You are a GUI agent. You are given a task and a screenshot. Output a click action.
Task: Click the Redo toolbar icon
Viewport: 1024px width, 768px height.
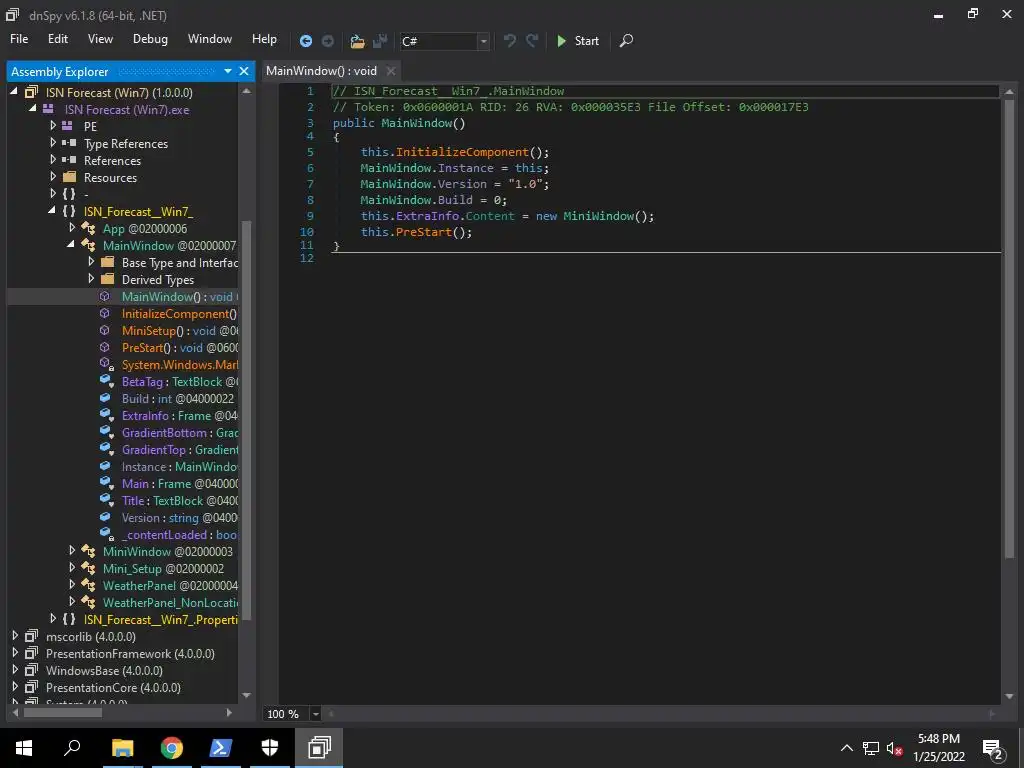(x=532, y=40)
